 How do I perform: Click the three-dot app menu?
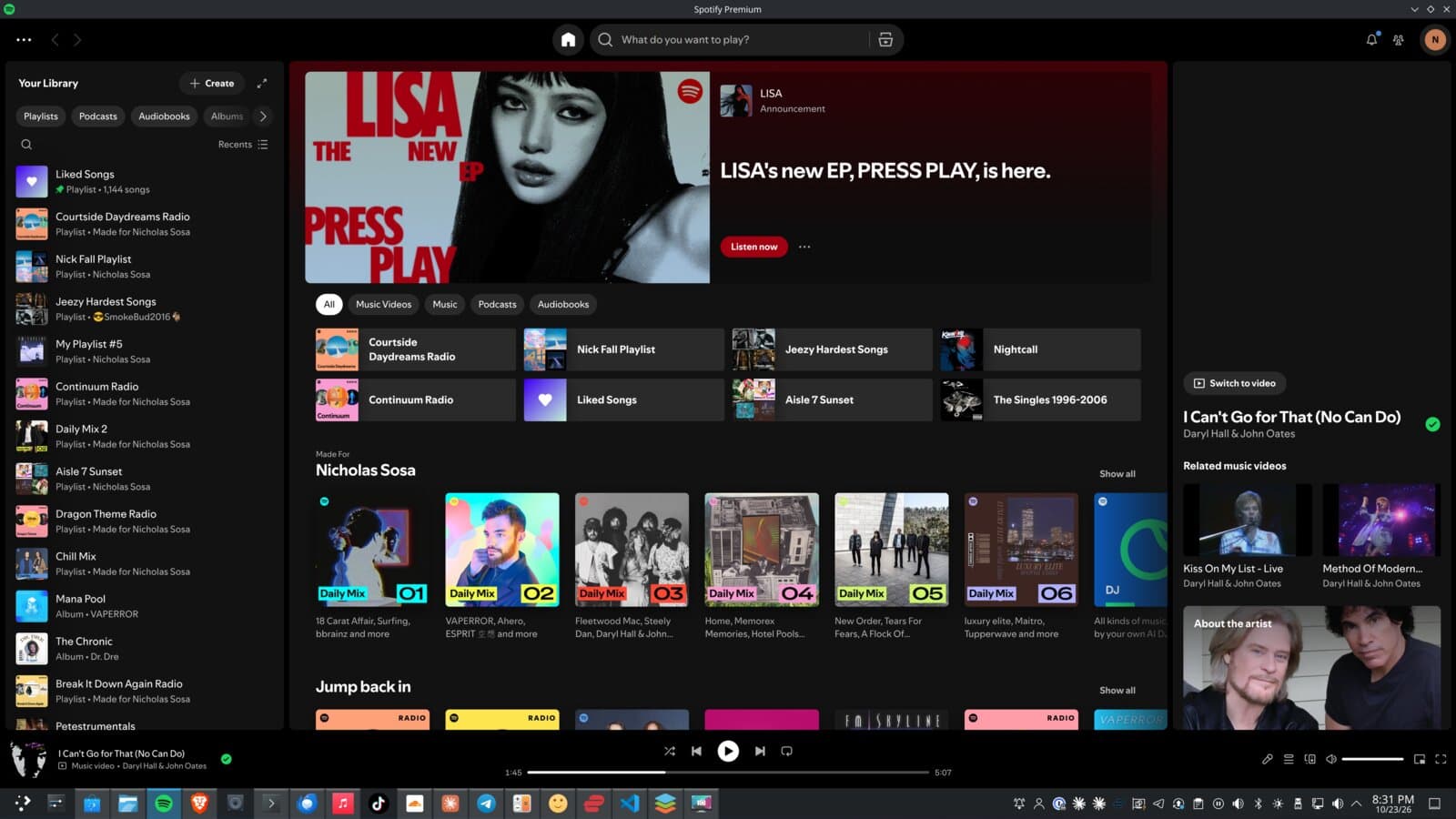(x=24, y=39)
